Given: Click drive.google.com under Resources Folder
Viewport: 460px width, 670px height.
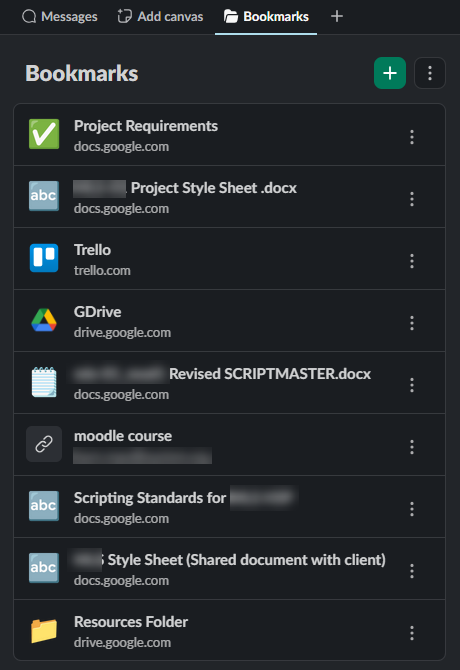Looking at the screenshot, I should [122, 642].
